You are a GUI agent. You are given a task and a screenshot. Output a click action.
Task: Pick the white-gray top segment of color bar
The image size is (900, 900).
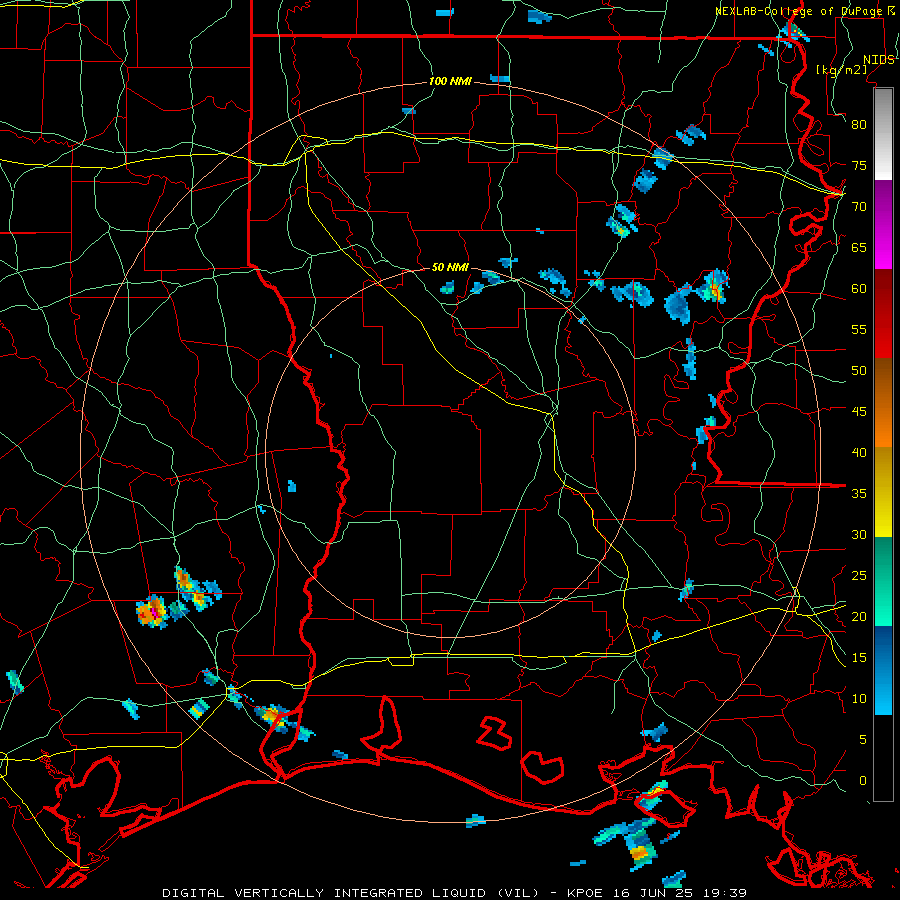tap(883, 134)
